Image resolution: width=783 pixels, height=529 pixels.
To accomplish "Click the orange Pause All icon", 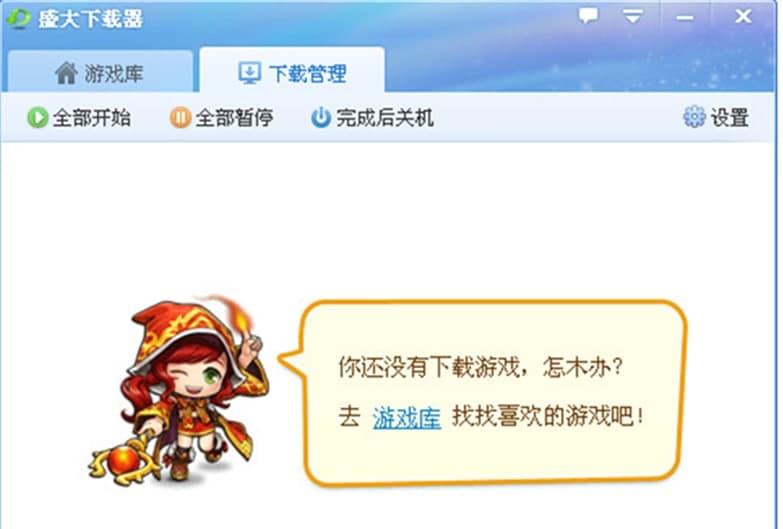I will 180,118.
